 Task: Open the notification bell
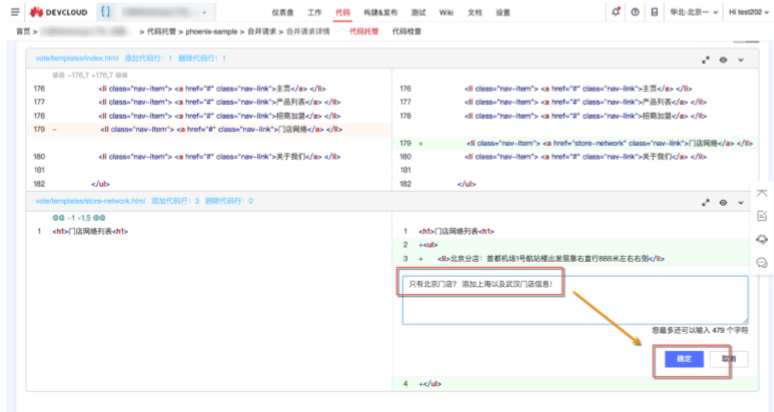click(x=616, y=12)
